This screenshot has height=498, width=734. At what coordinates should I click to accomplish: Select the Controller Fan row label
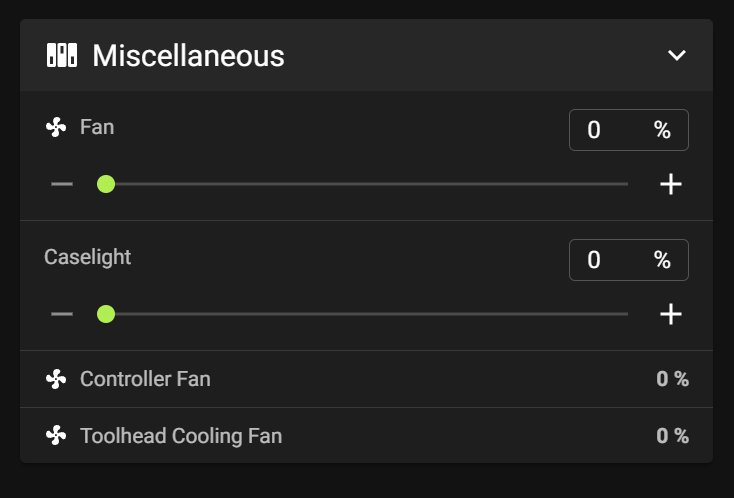[145, 379]
